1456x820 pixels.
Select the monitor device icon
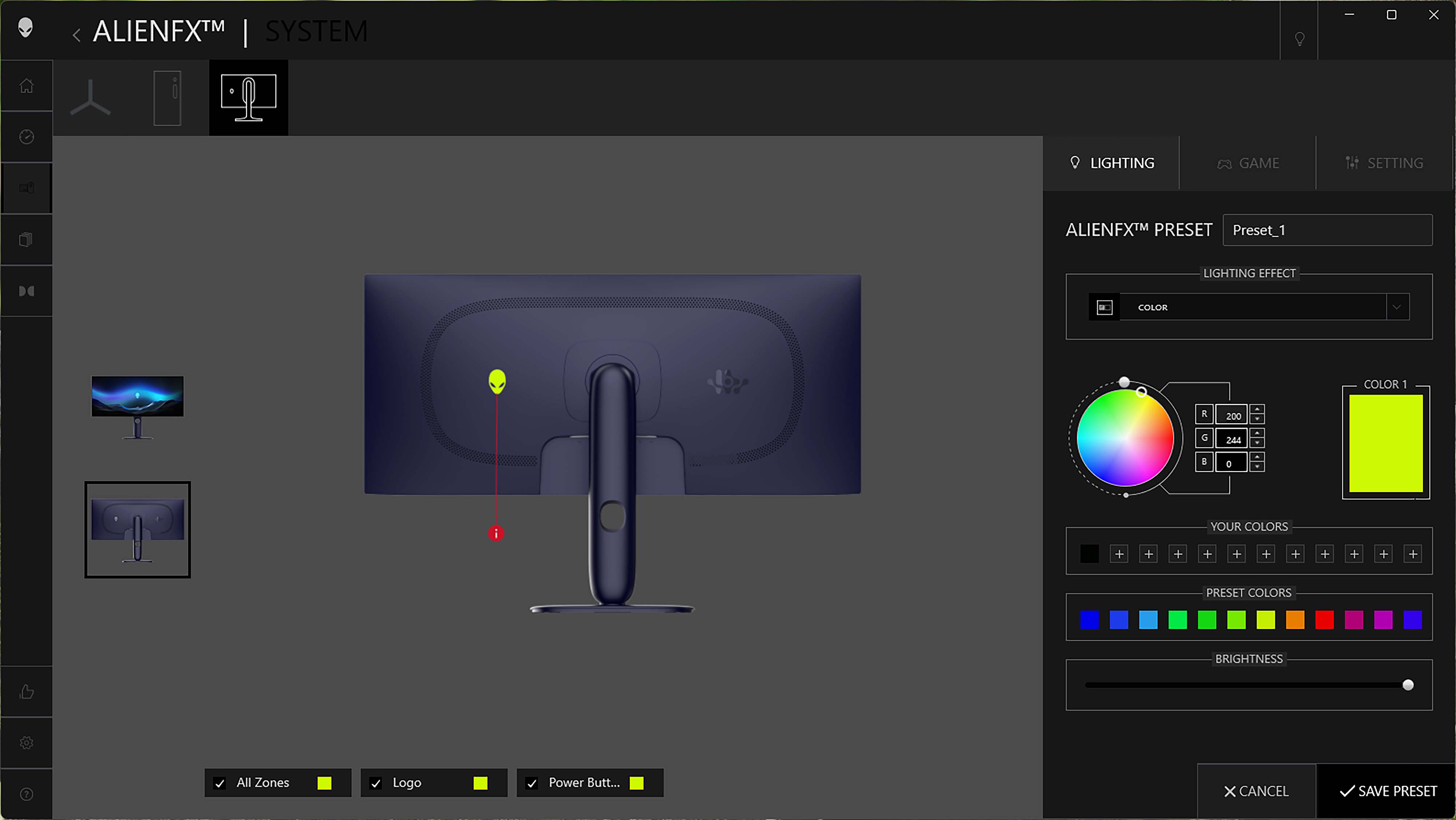249,98
